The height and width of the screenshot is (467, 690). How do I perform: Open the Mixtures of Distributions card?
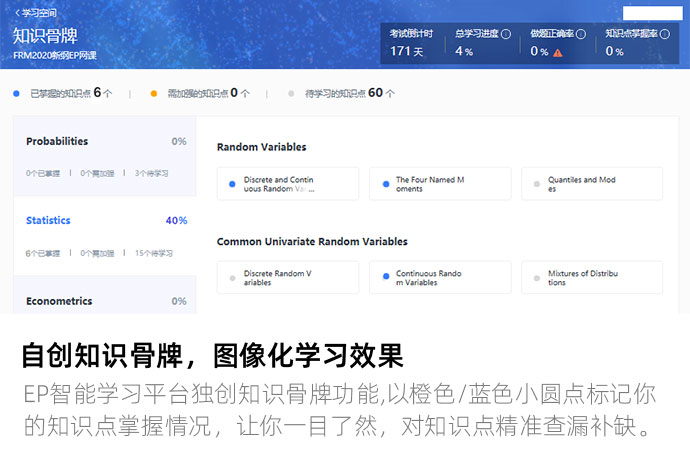592,277
